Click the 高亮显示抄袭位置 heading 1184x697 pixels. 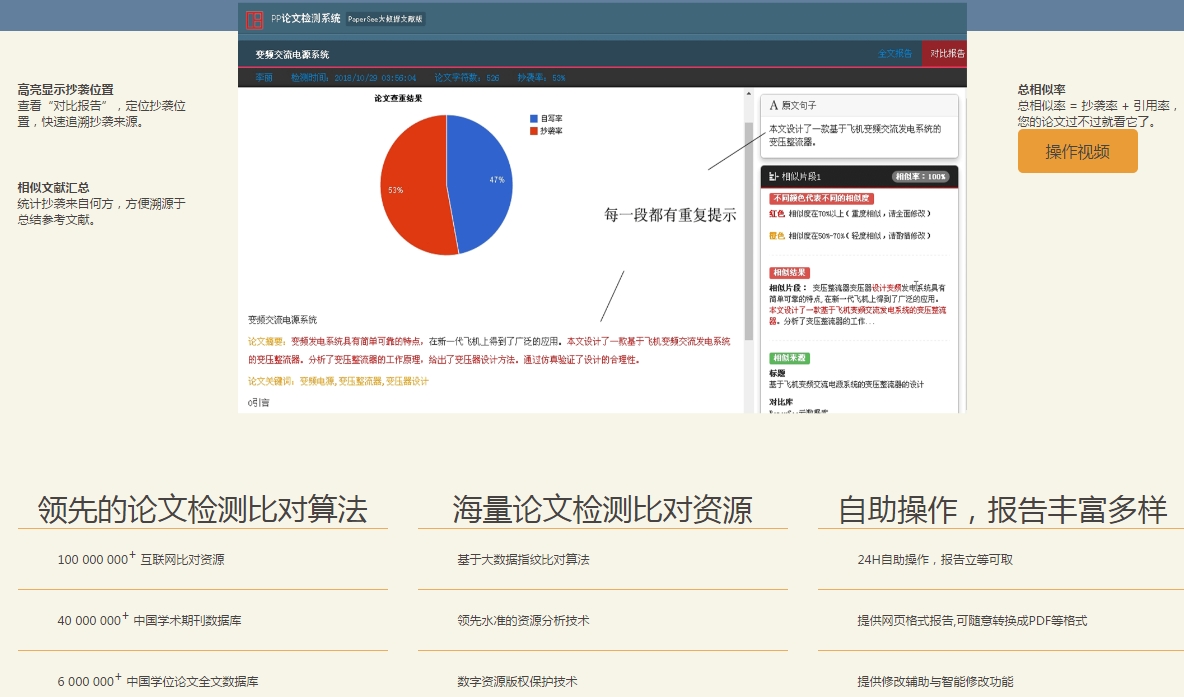(66, 89)
